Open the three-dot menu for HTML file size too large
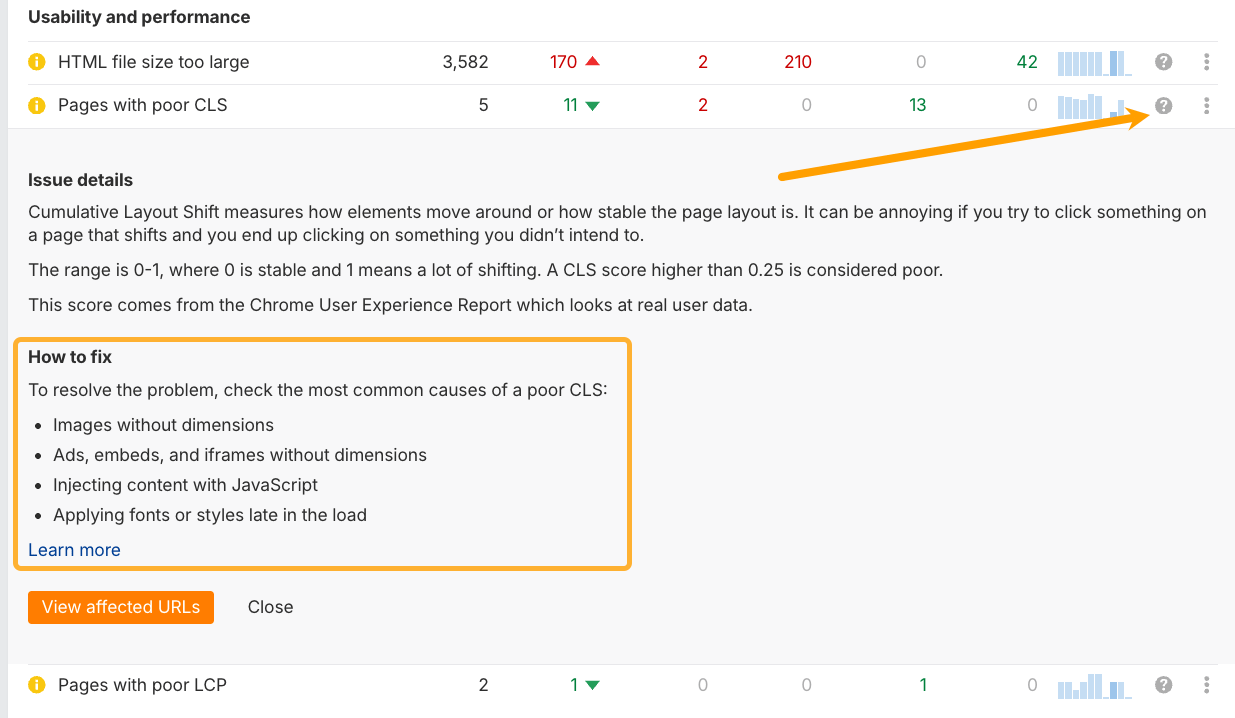 [x=1206, y=62]
